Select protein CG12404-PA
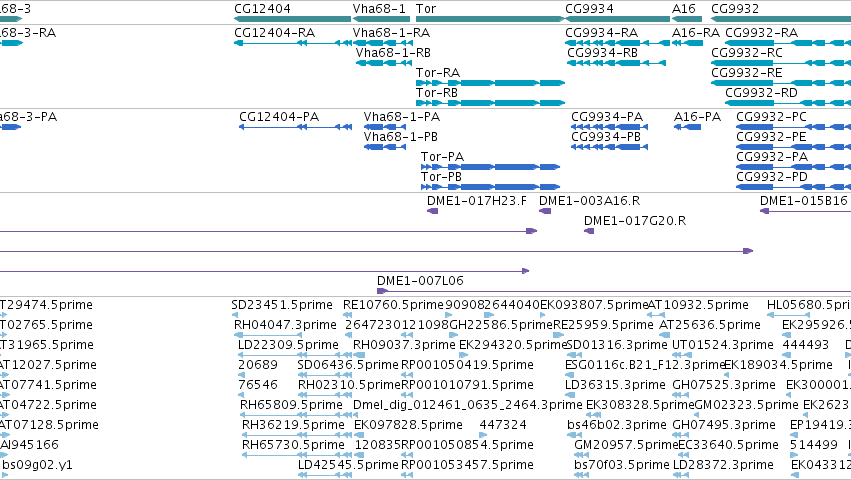 click(279, 117)
